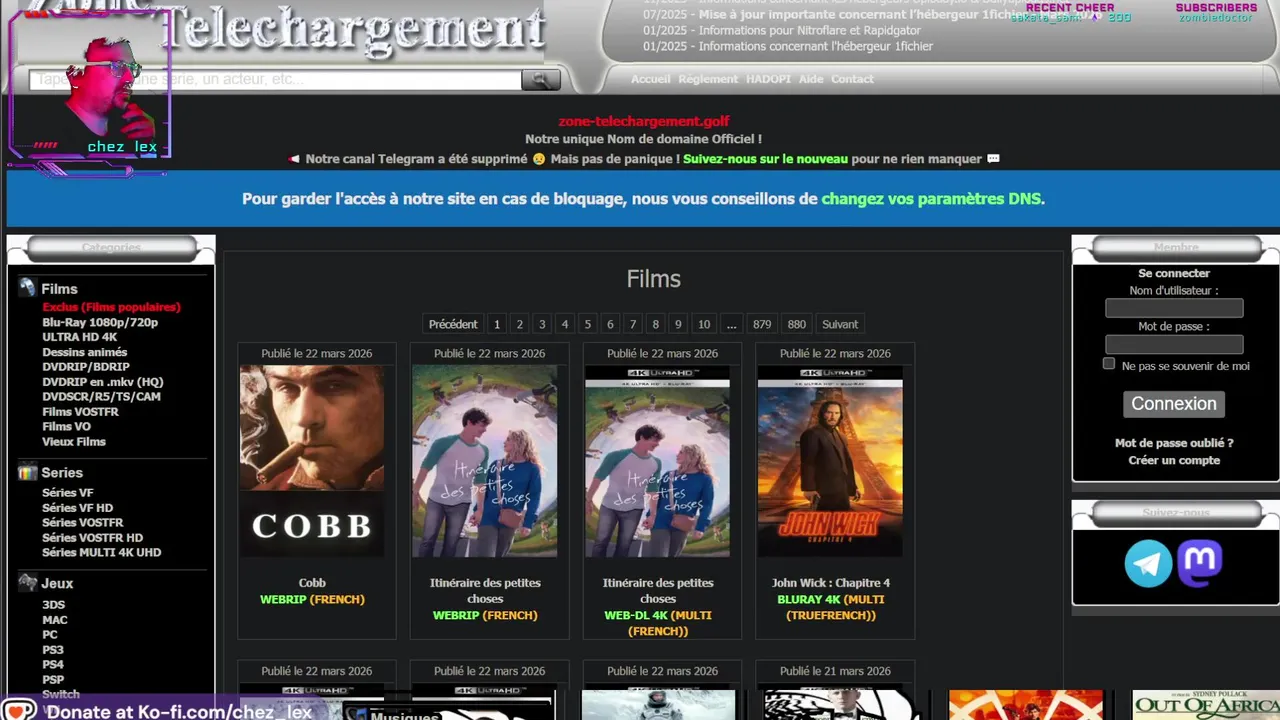Select 'Séries VF HD' category
The width and height of the screenshot is (1280, 720).
point(77,508)
